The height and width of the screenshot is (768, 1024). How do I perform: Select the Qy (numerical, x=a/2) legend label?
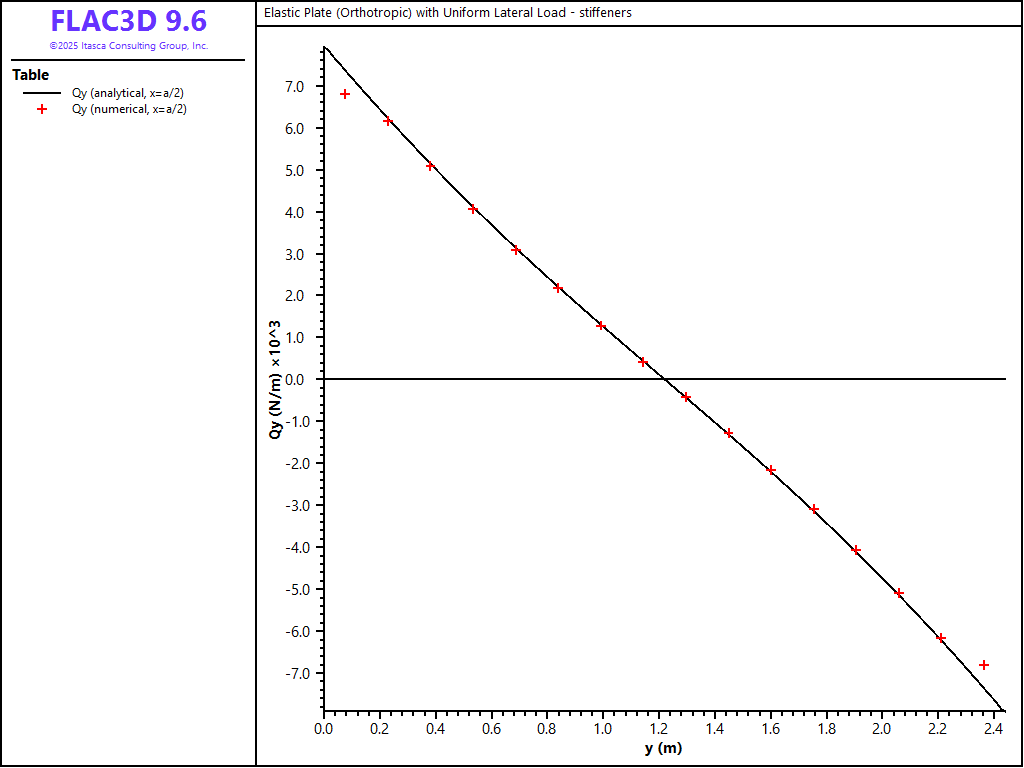(x=129, y=109)
